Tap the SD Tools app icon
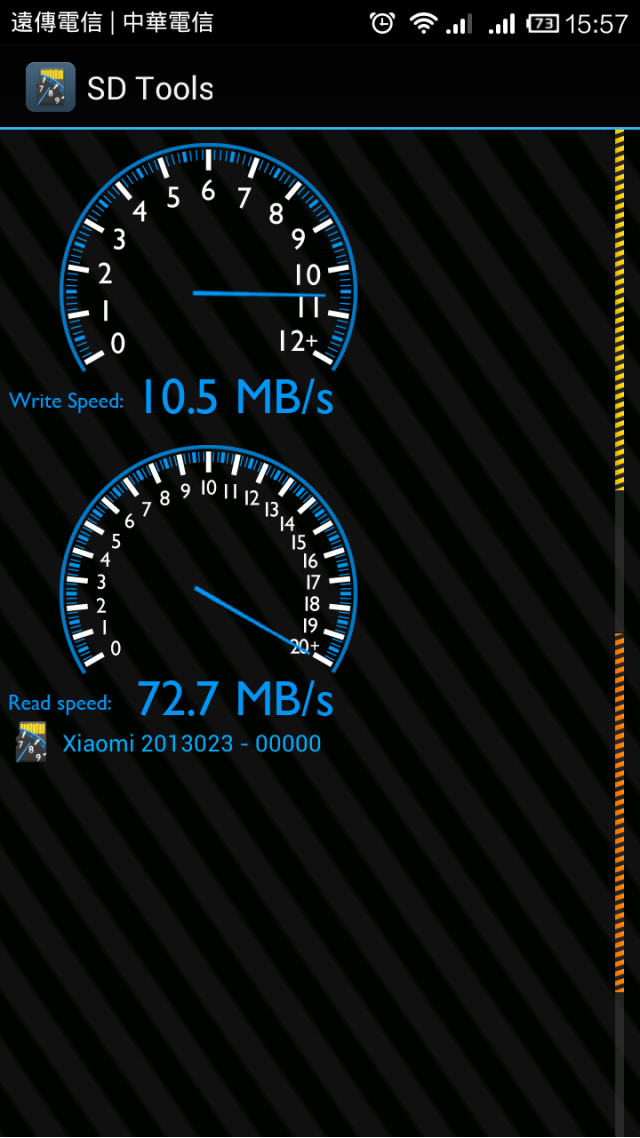640x1138 pixels. [x=51, y=87]
